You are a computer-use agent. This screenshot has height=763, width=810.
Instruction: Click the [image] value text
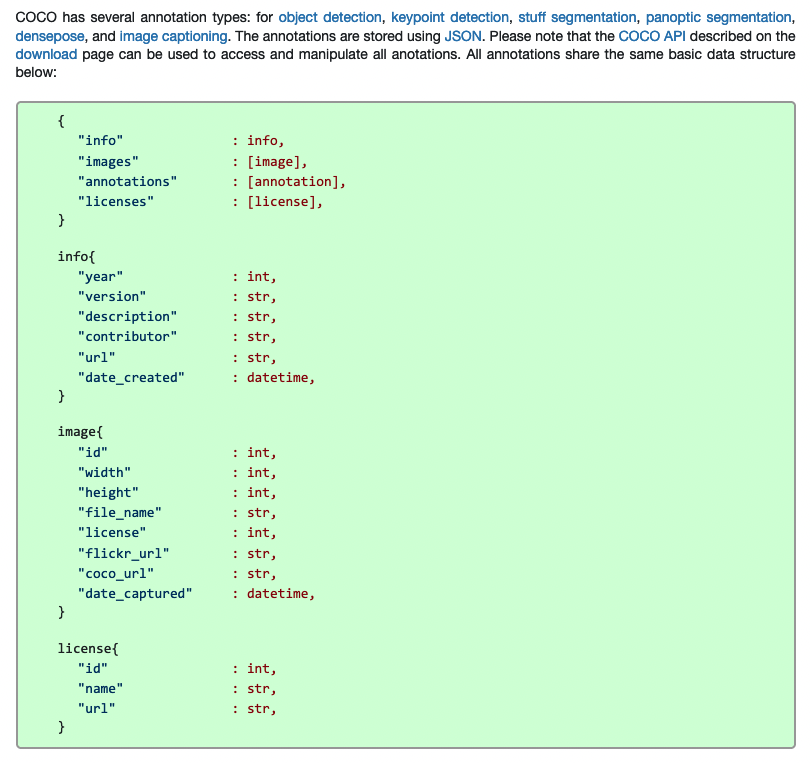(273, 162)
